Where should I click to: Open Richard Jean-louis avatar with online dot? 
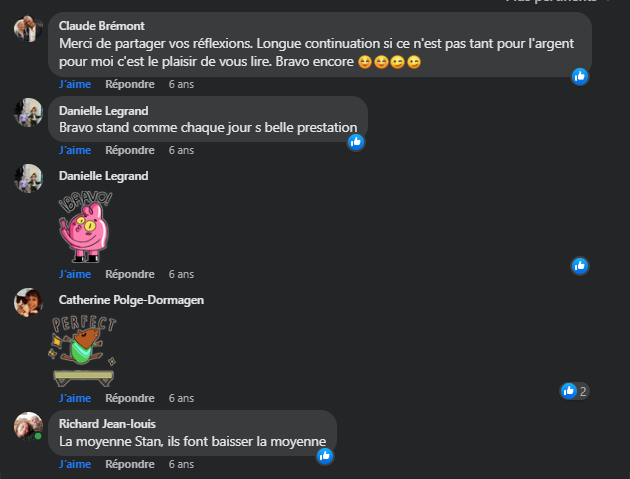[x=28, y=426]
